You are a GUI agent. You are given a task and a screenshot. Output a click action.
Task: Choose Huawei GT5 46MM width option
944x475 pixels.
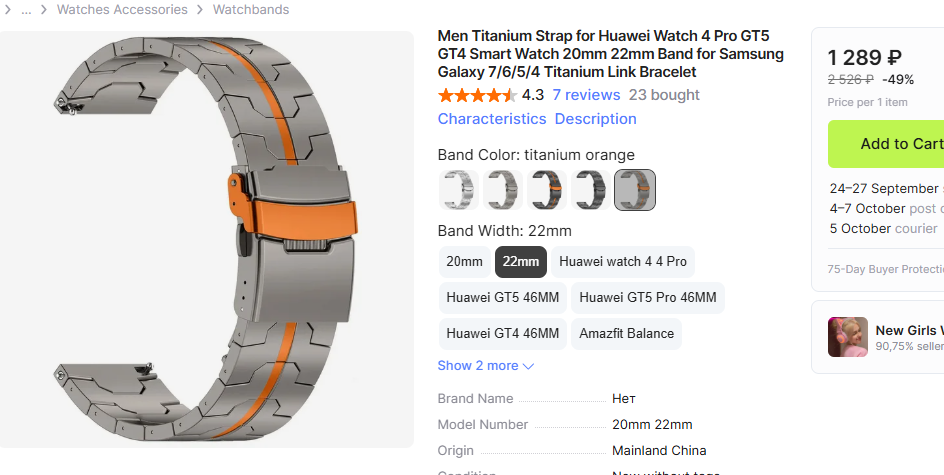point(503,297)
